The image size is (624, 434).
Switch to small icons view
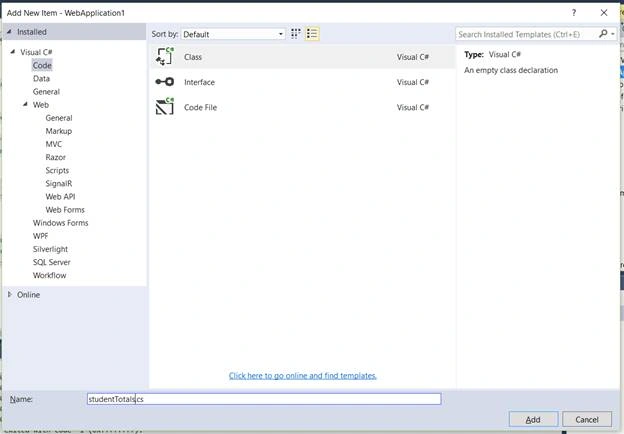pos(295,34)
